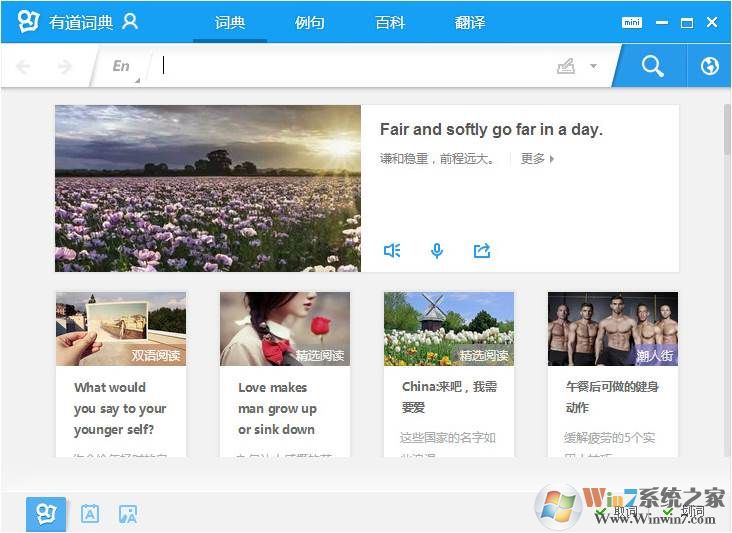Image resolution: width=732 pixels, height=533 pixels.
Task: Click the 双语阅读 label on first card
Action: point(155,356)
